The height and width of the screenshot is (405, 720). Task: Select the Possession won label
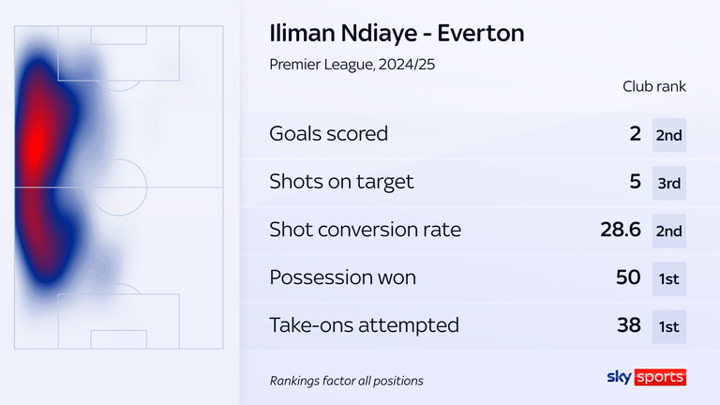343,277
